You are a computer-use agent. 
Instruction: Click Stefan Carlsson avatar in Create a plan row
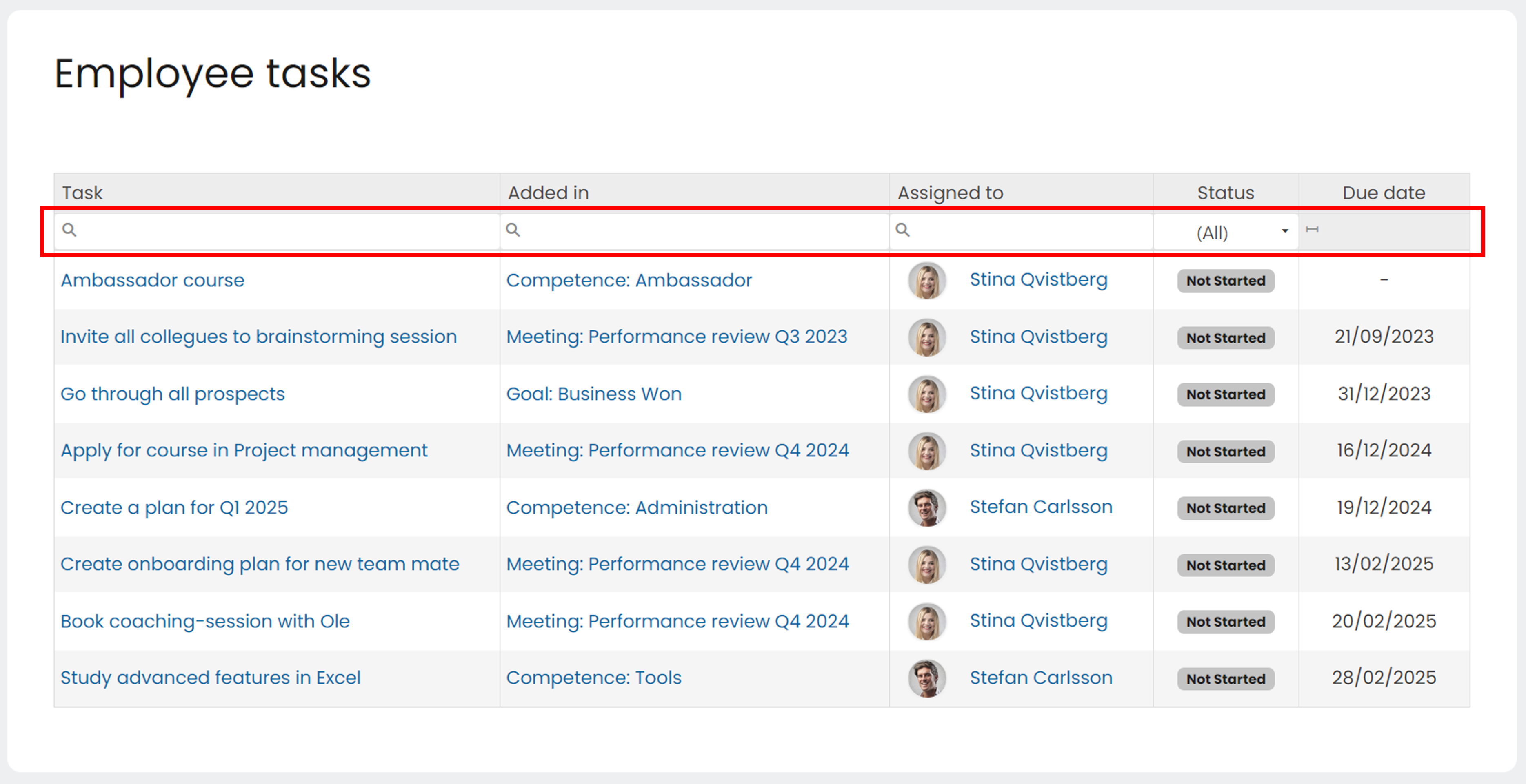tap(926, 507)
